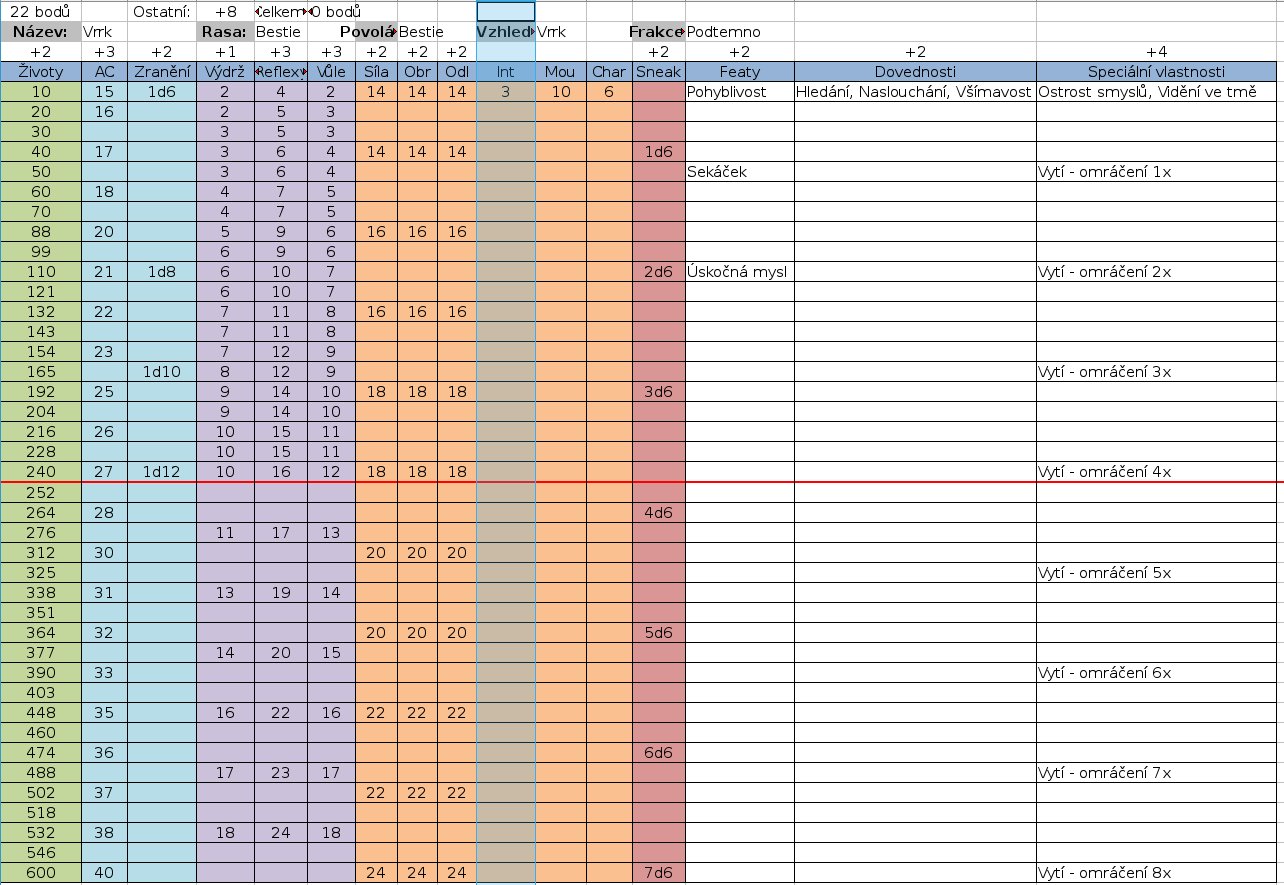The image size is (1284, 885).
Task: Select the Sneak column header
Action: click(658, 72)
